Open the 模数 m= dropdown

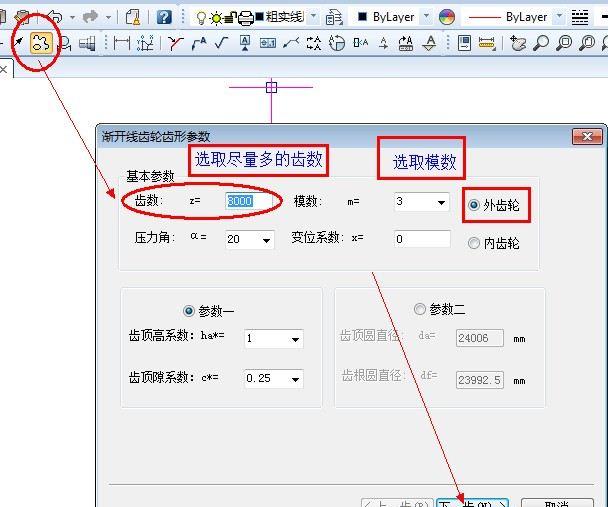coord(441,202)
